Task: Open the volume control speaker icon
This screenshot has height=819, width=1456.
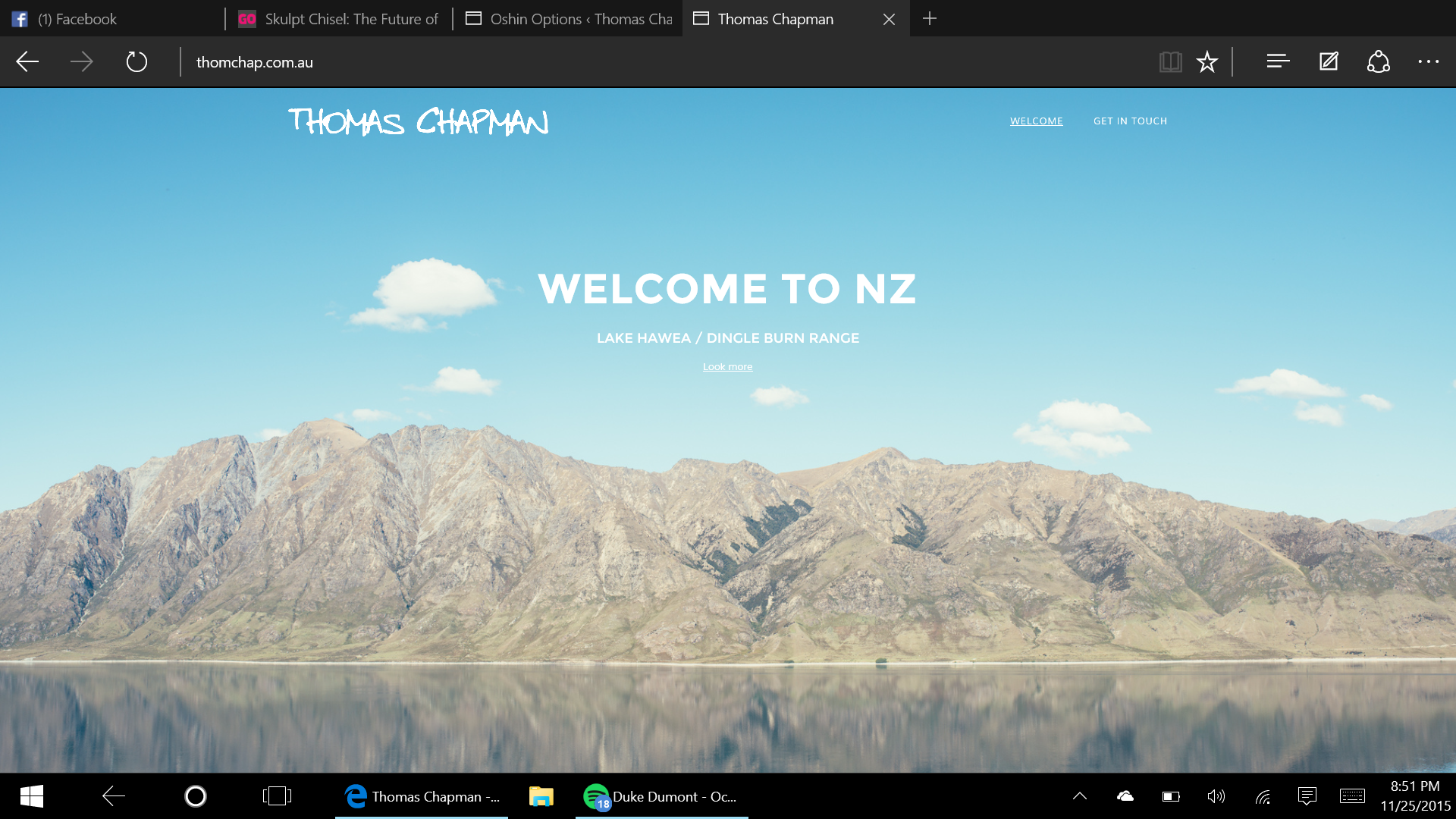Action: point(1216,796)
